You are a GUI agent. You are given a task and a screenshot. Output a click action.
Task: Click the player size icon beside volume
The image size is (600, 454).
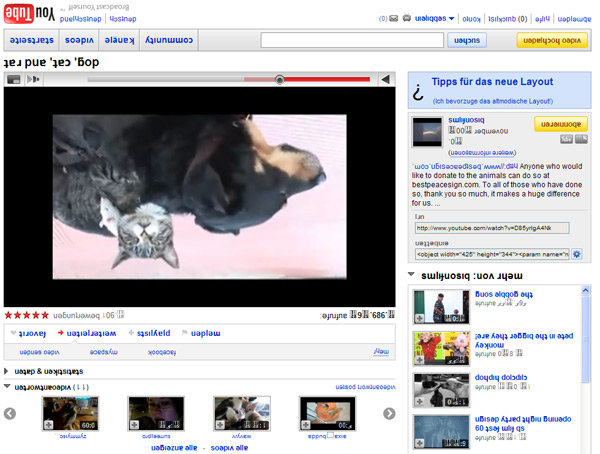[x=14, y=79]
